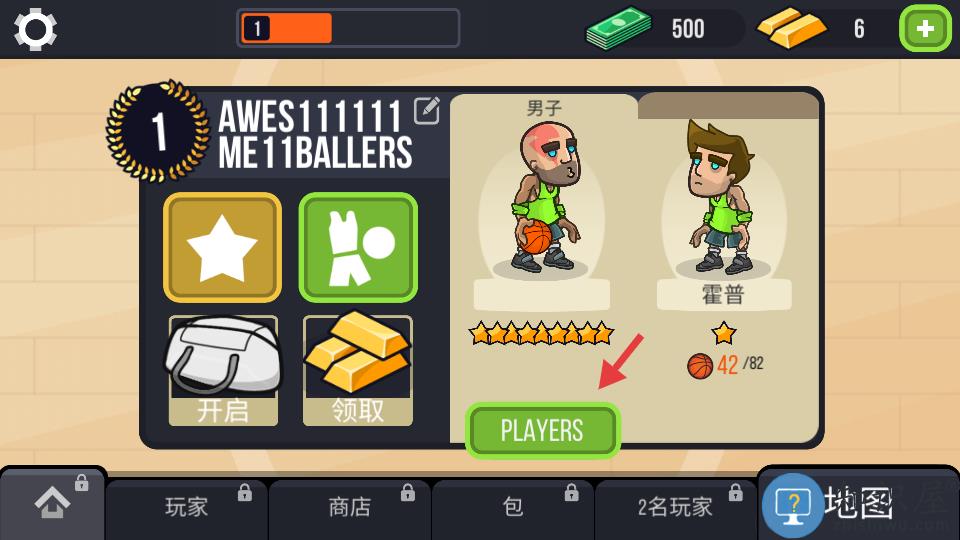
Task: Open the settings gear icon
Action: (x=36, y=29)
